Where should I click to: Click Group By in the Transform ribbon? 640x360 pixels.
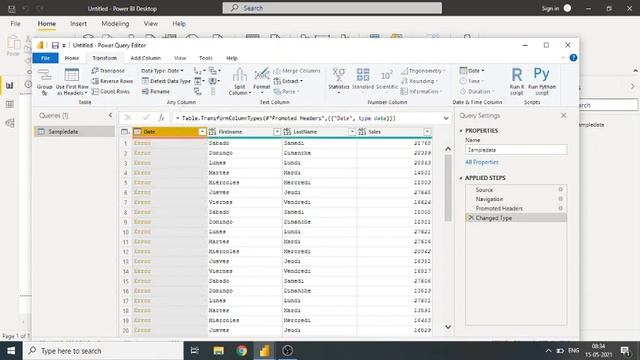click(x=44, y=82)
